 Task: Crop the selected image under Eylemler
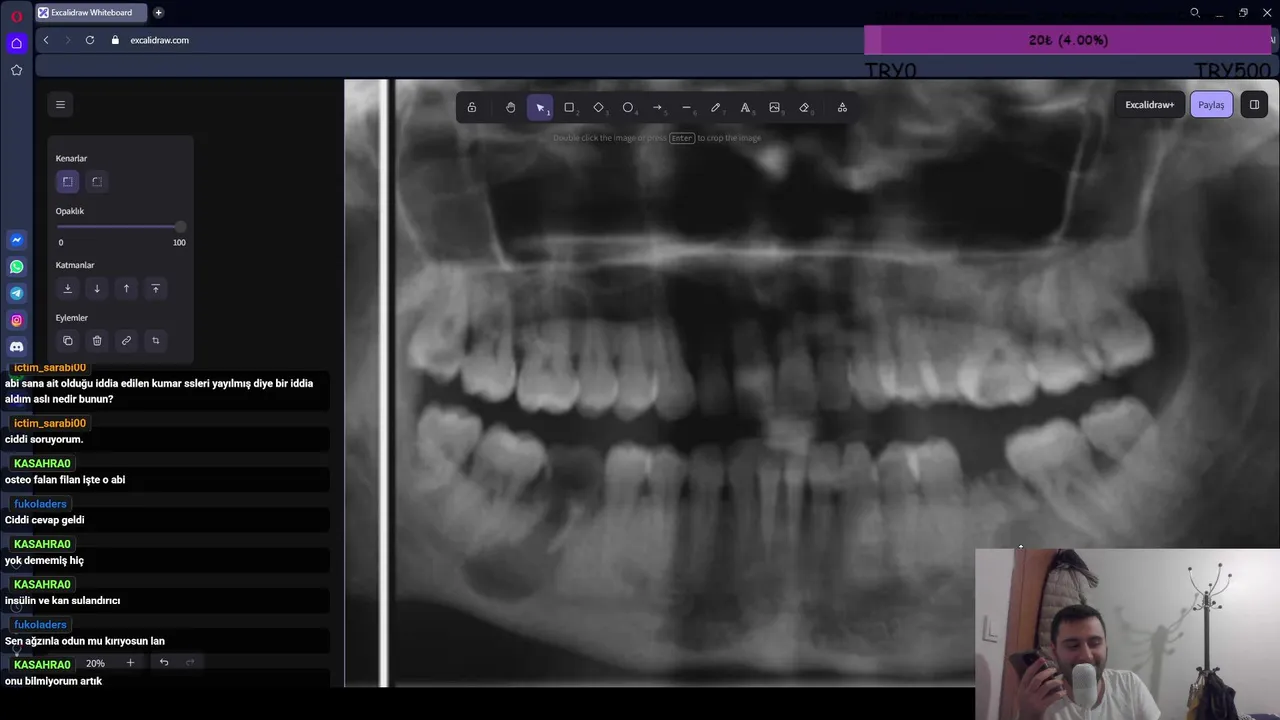coord(155,340)
